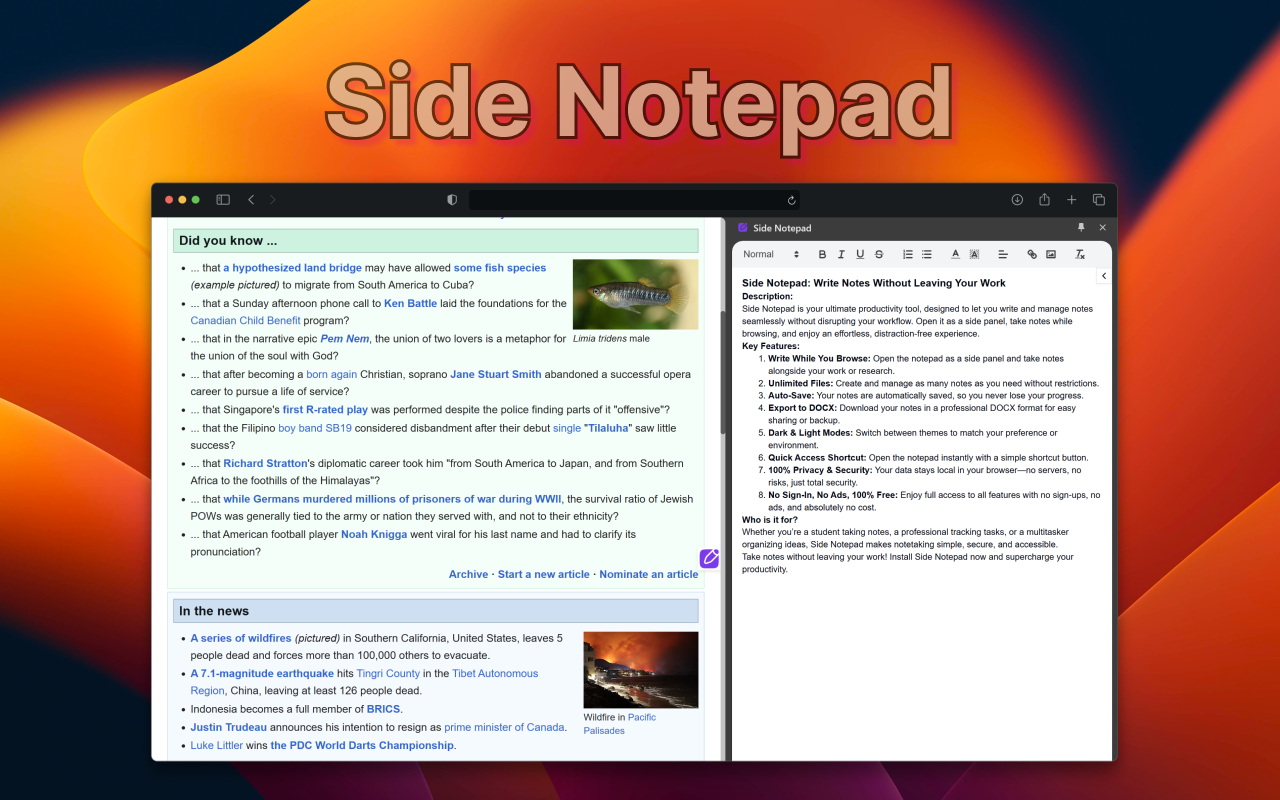Show Safari sidebar
The image size is (1280, 800).
222,199
